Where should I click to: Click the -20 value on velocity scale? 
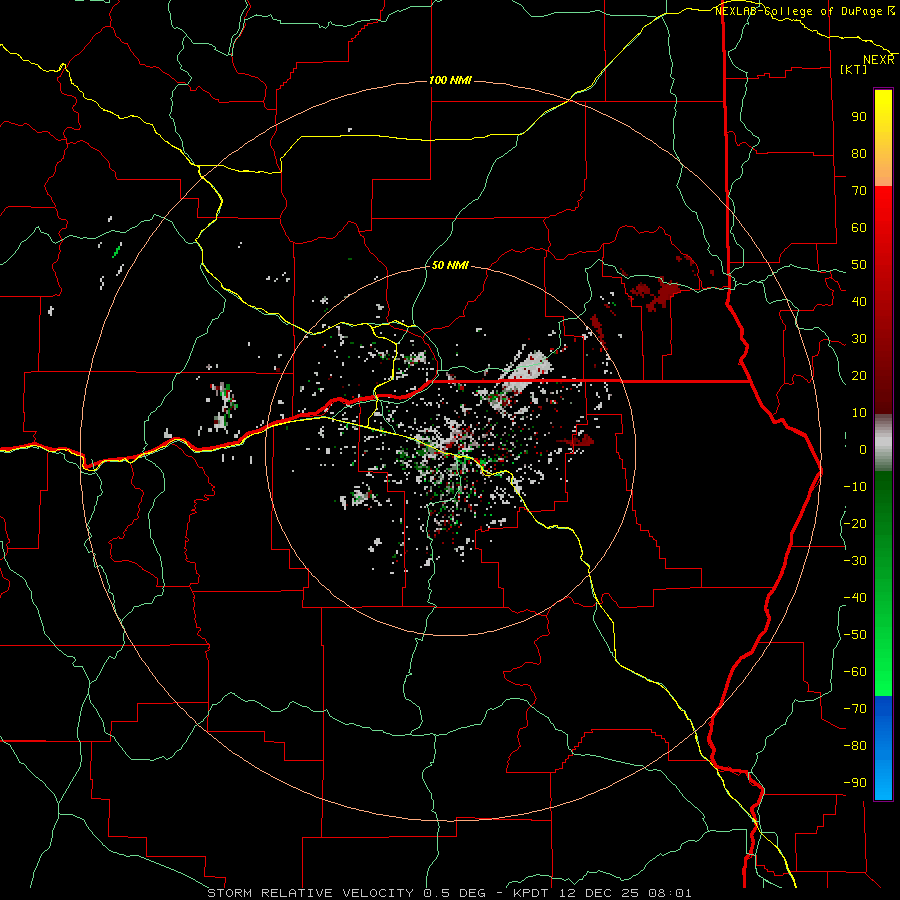click(x=855, y=523)
